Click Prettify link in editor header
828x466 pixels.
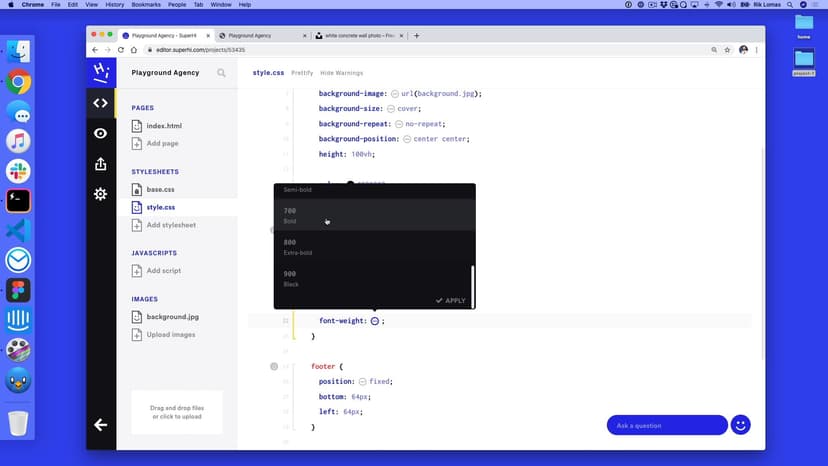tap(301, 73)
